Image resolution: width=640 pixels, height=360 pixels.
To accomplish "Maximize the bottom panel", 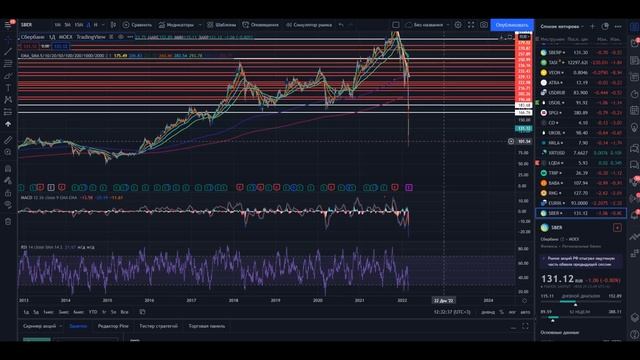I will tap(525, 326).
